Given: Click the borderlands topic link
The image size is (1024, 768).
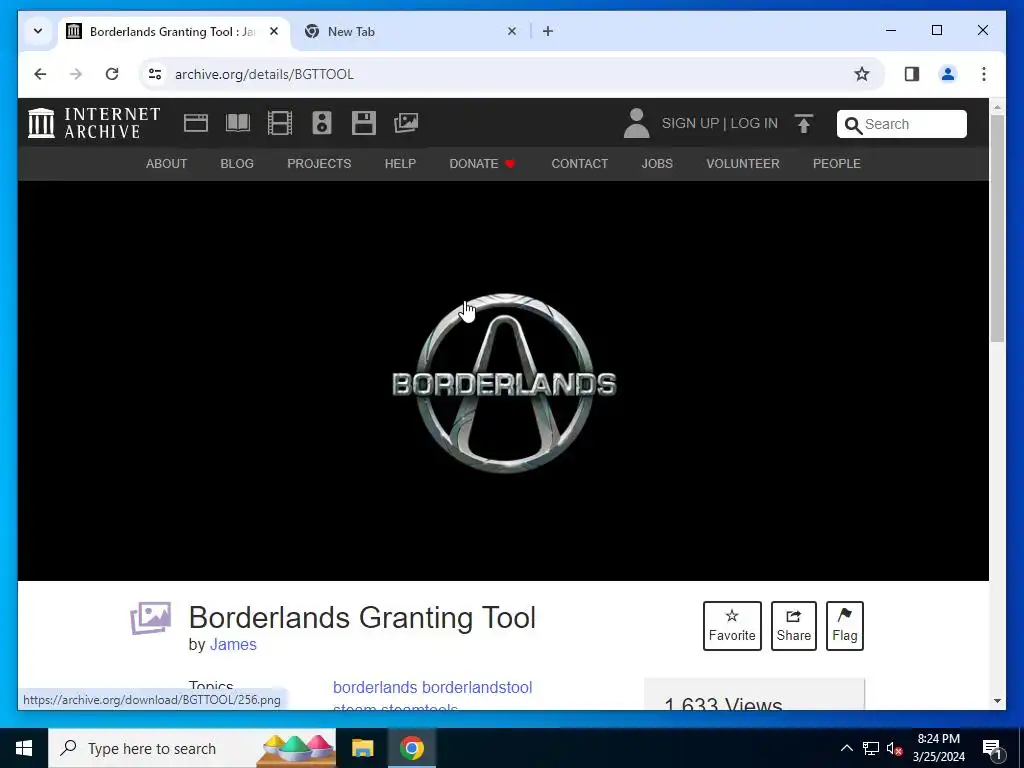Looking at the screenshot, I should [x=375, y=688].
